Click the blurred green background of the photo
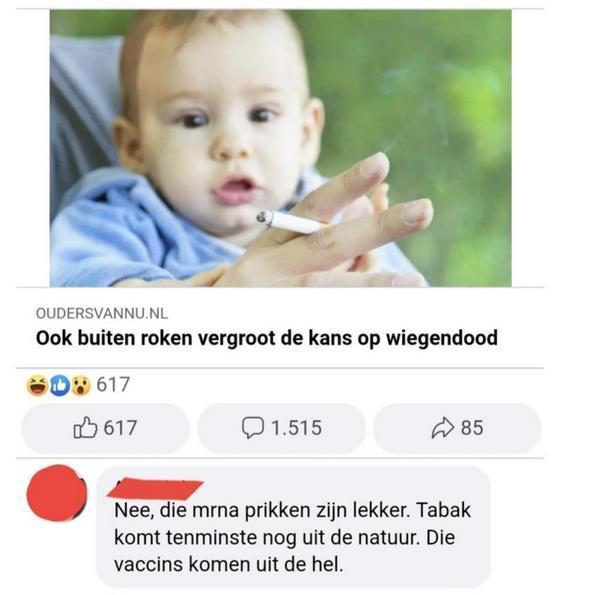Screen dimensions: 600x595 [440, 115]
